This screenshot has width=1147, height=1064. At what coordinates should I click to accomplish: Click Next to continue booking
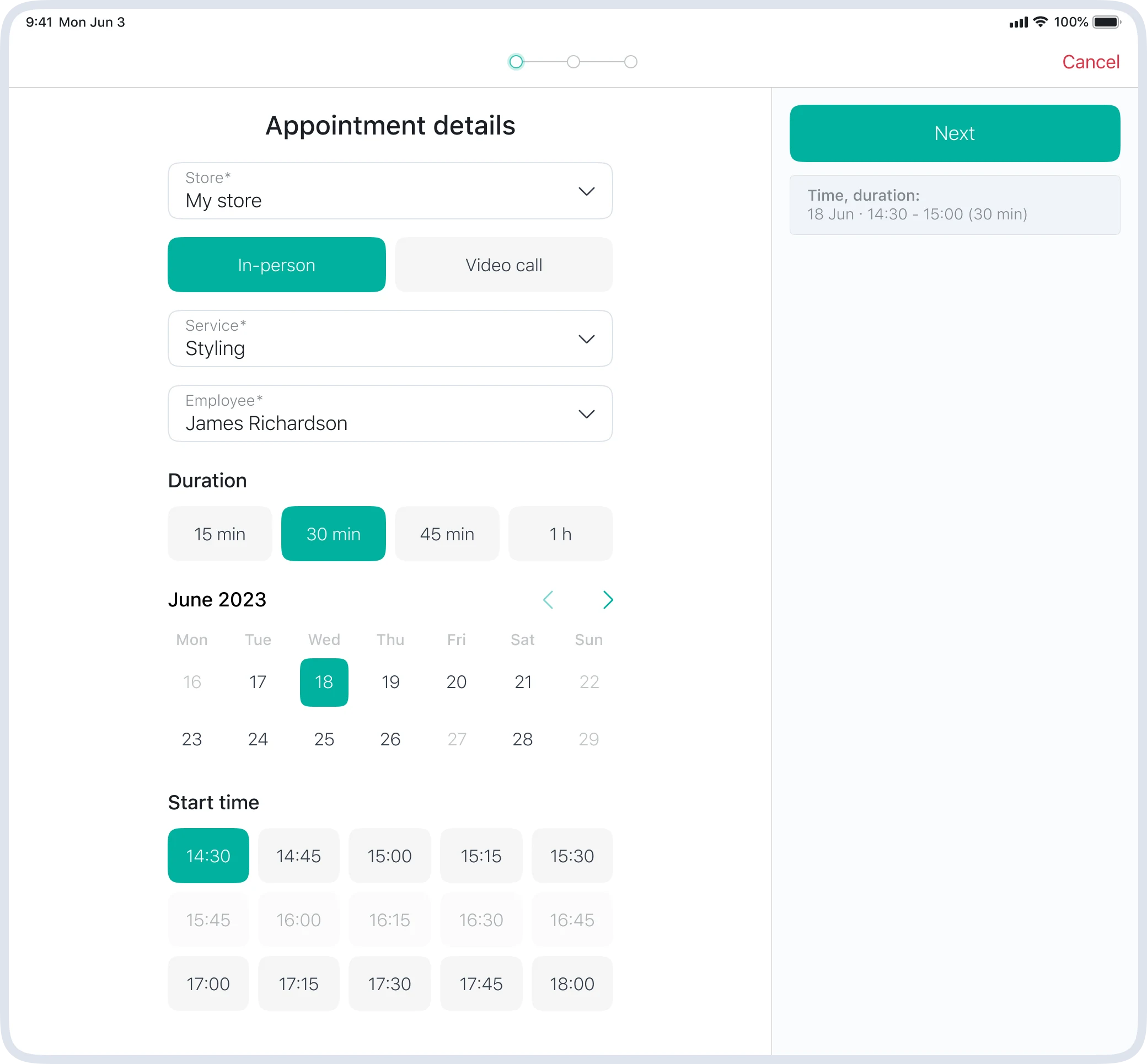955,133
